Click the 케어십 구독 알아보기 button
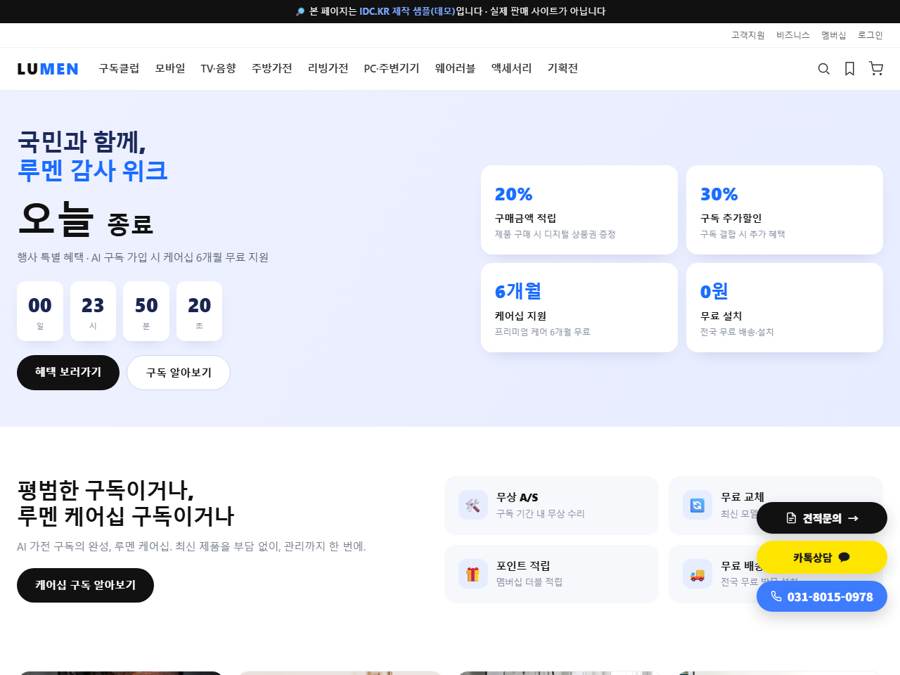The width and height of the screenshot is (900, 675). coord(86,585)
